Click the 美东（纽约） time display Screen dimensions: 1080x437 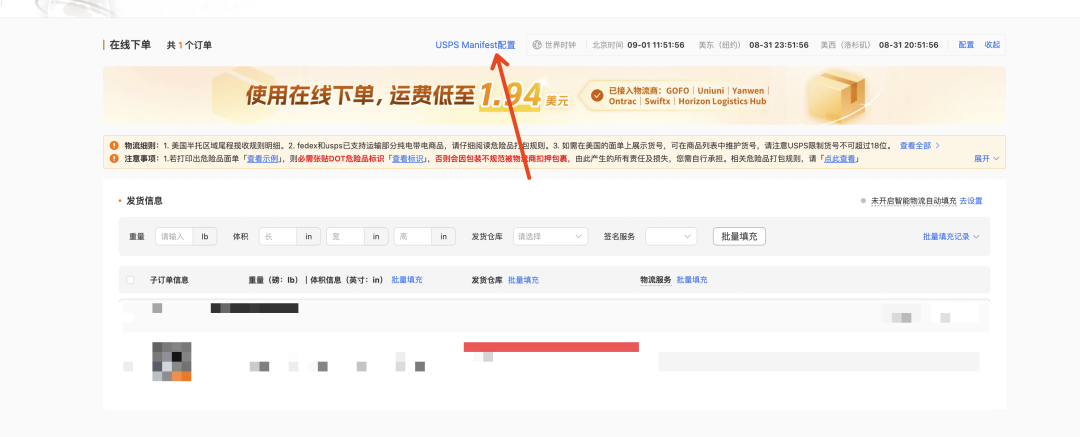[753, 45]
